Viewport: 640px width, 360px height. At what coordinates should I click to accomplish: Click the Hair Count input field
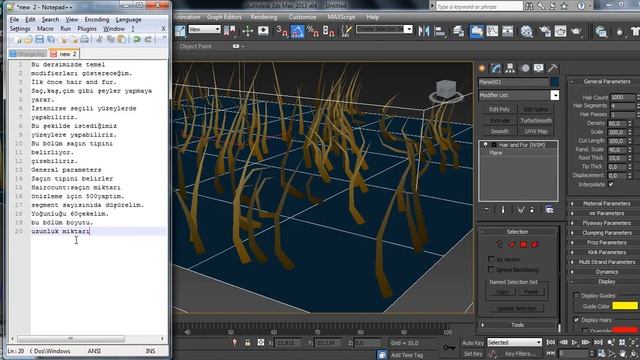tap(622, 97)
